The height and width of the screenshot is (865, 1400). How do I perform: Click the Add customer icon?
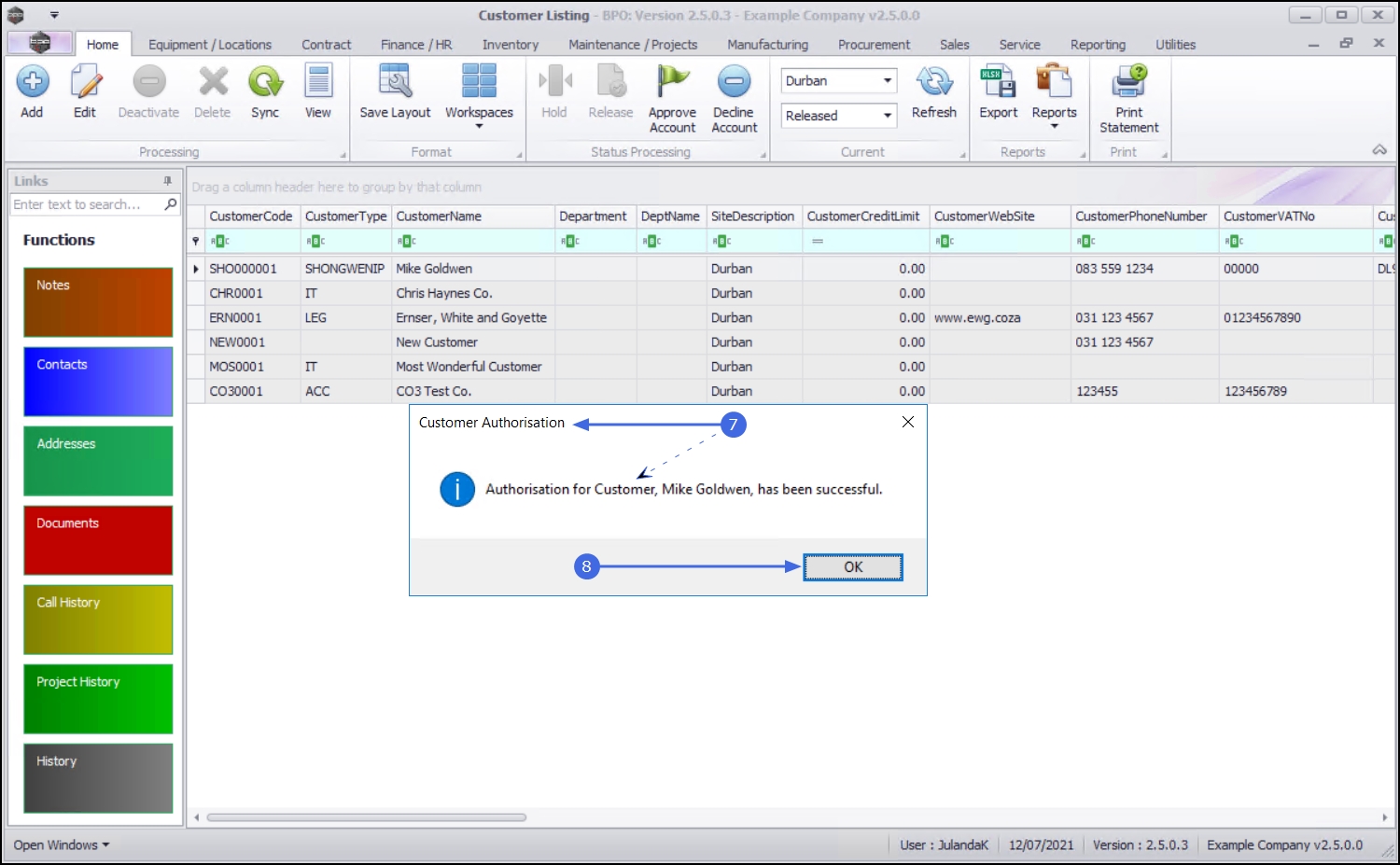32,81
